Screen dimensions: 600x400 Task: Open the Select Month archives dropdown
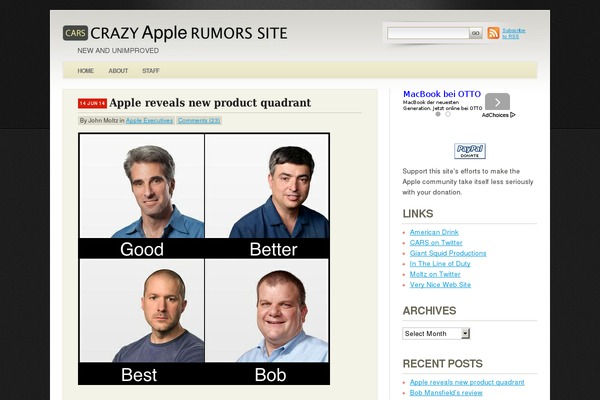(x=436, y=333)
